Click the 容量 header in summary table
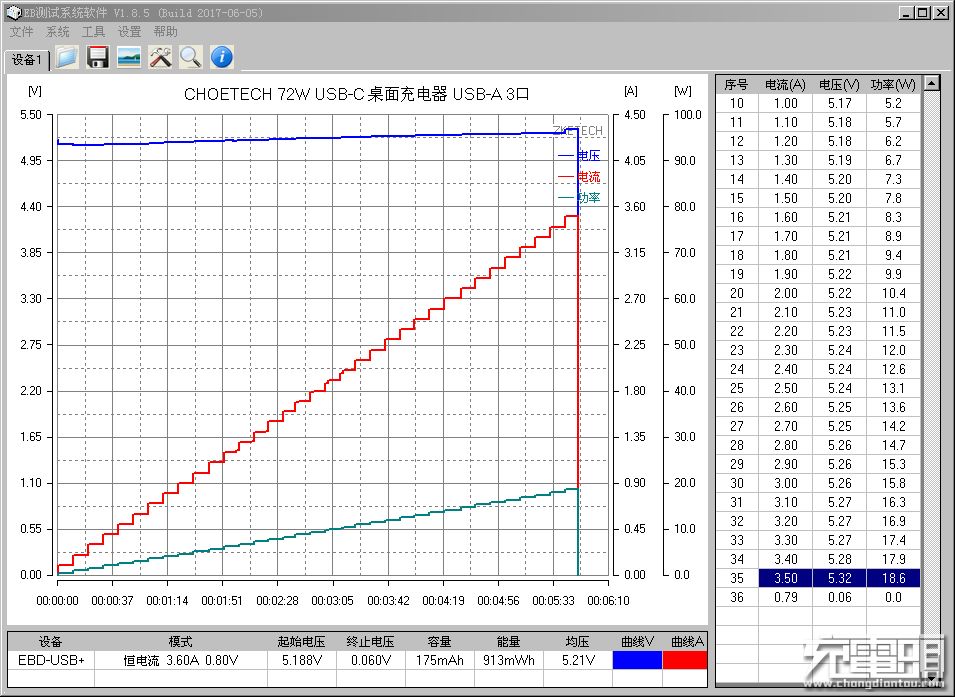This screenshot has height=697, width=955. tap(439, 642)
